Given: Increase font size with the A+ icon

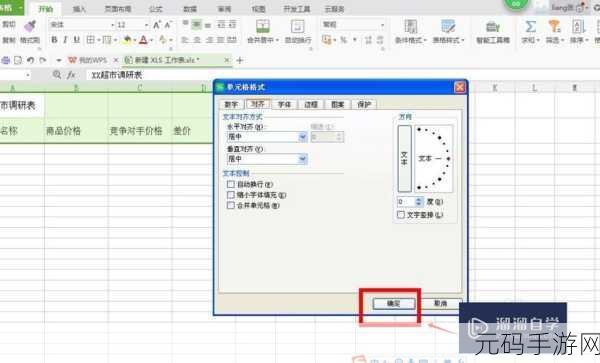Looking at the screenshot, I should [157, 25].
